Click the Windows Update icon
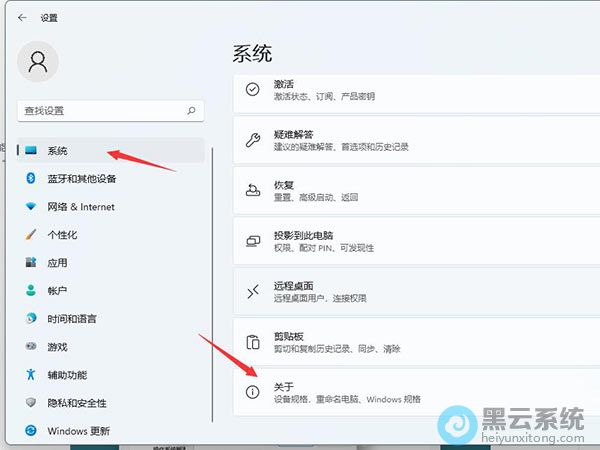Screen dimensions: 600x450 tap(30, 430)
